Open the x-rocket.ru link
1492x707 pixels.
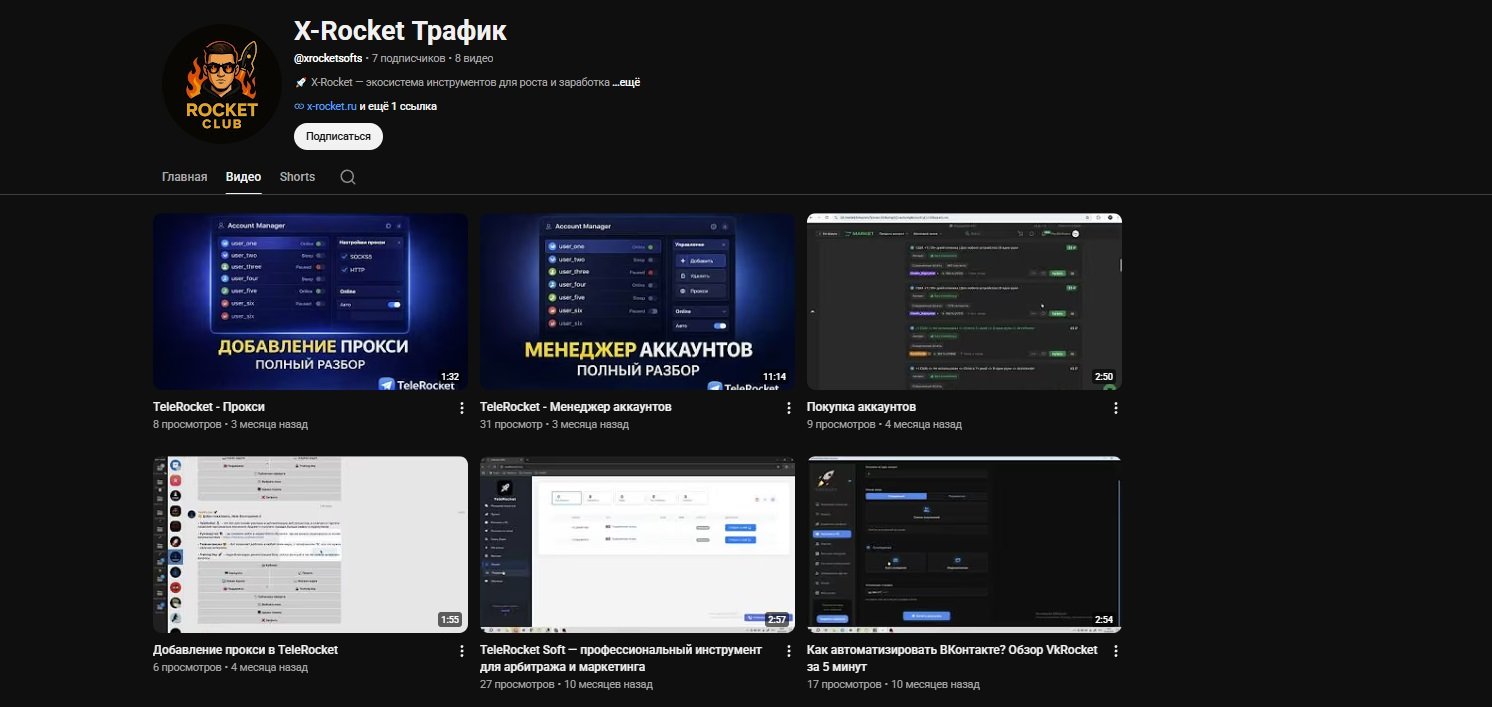(x=332, y=106)
